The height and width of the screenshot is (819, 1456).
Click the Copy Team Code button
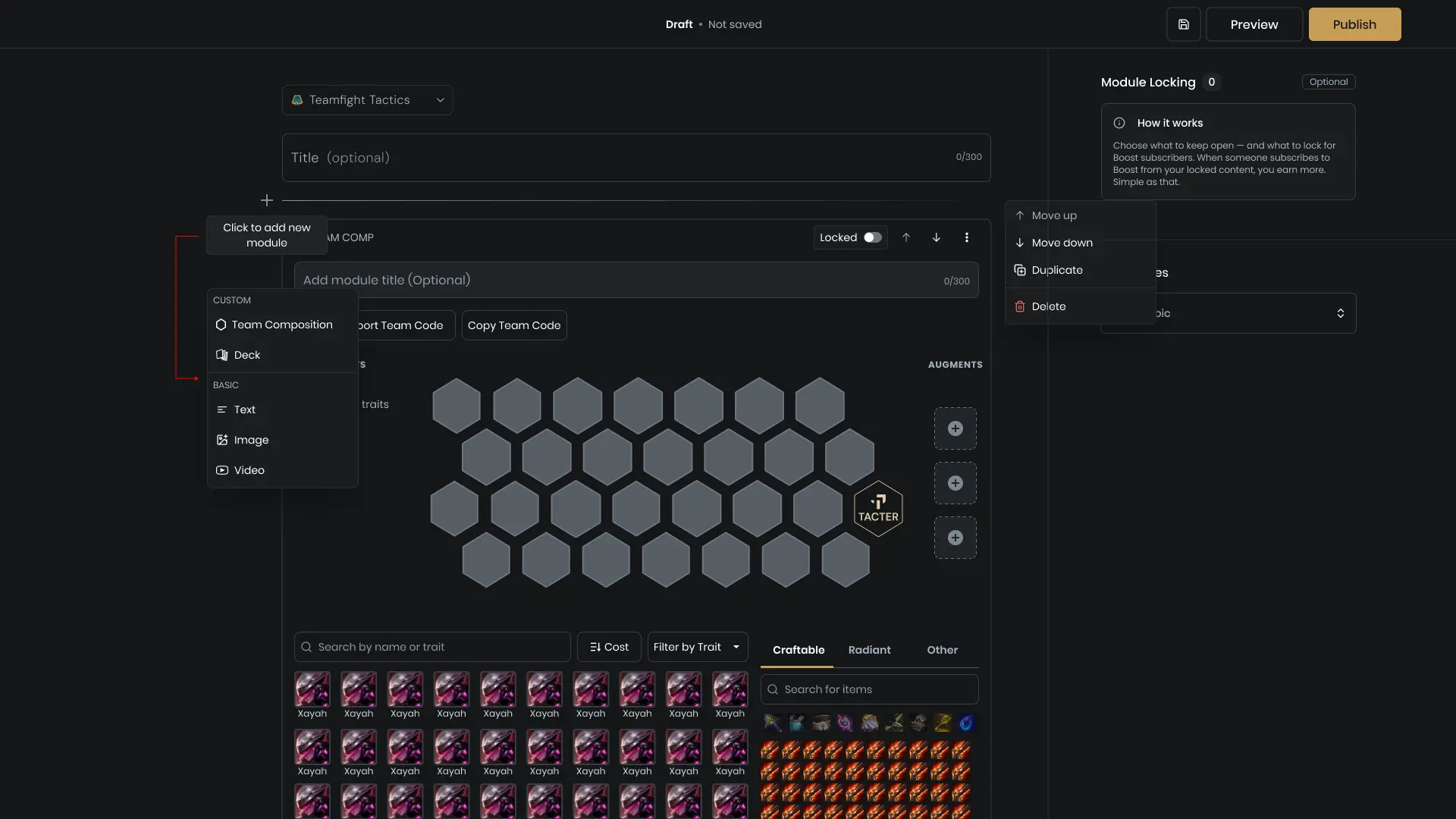513,325
